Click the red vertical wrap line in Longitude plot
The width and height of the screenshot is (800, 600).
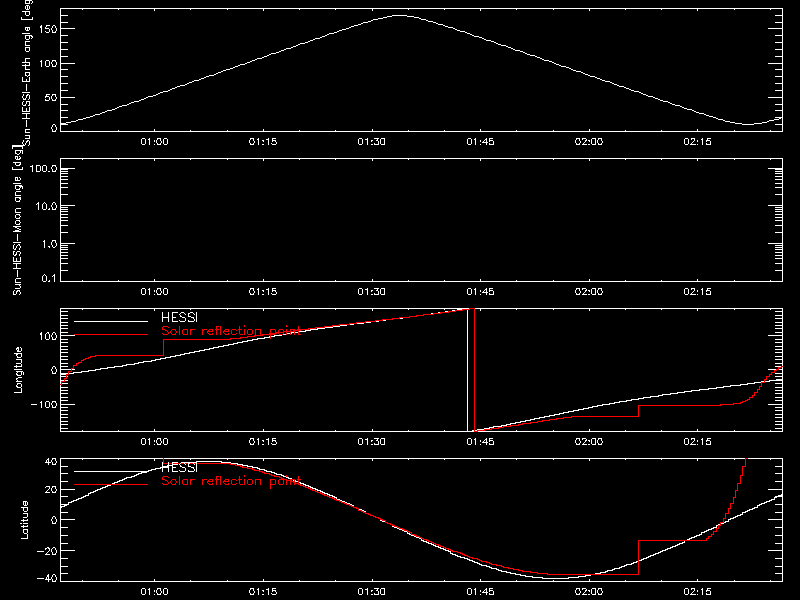[x=474, y=370]
